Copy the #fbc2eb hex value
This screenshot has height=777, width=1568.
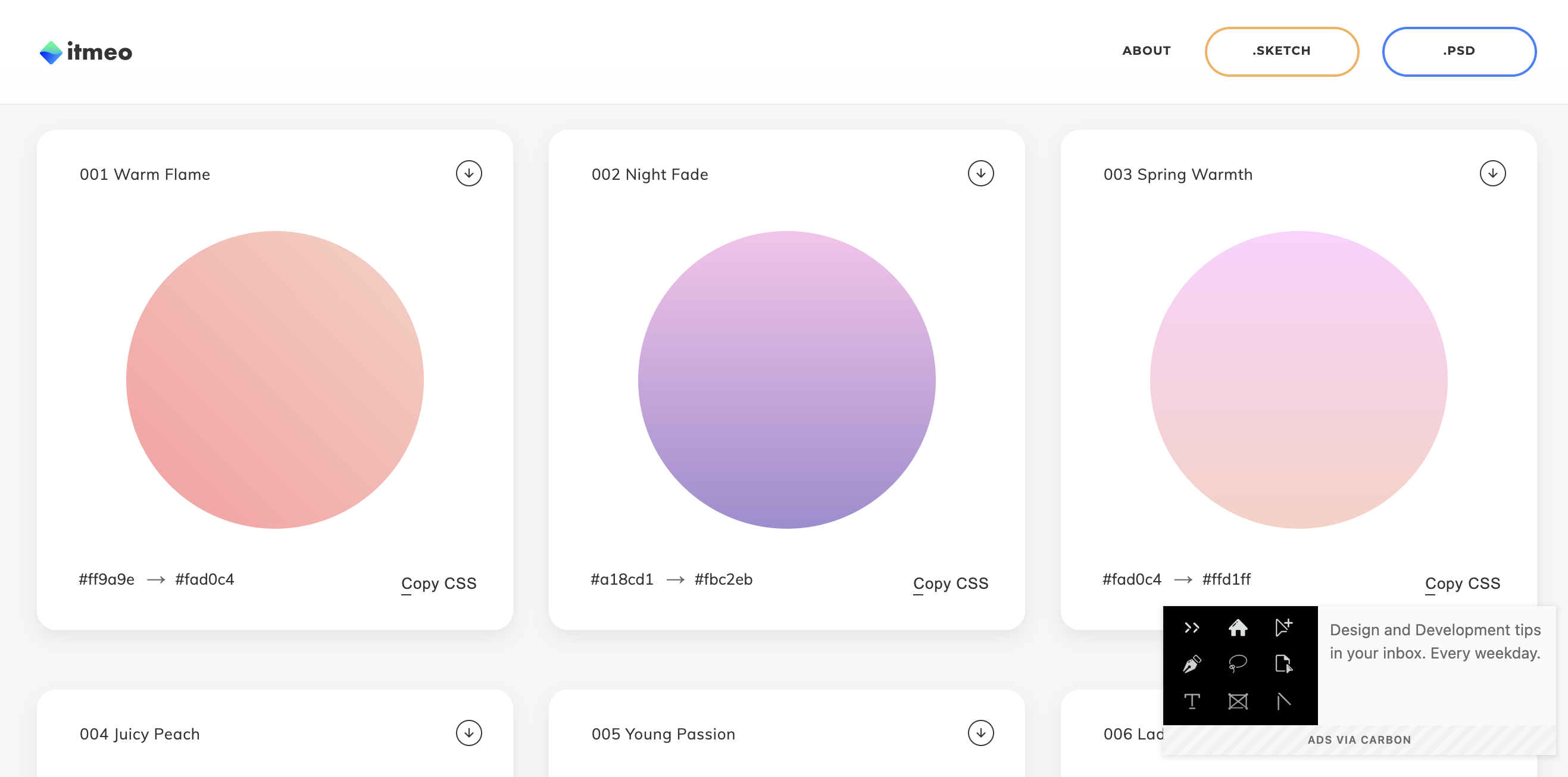coord(723,579)
